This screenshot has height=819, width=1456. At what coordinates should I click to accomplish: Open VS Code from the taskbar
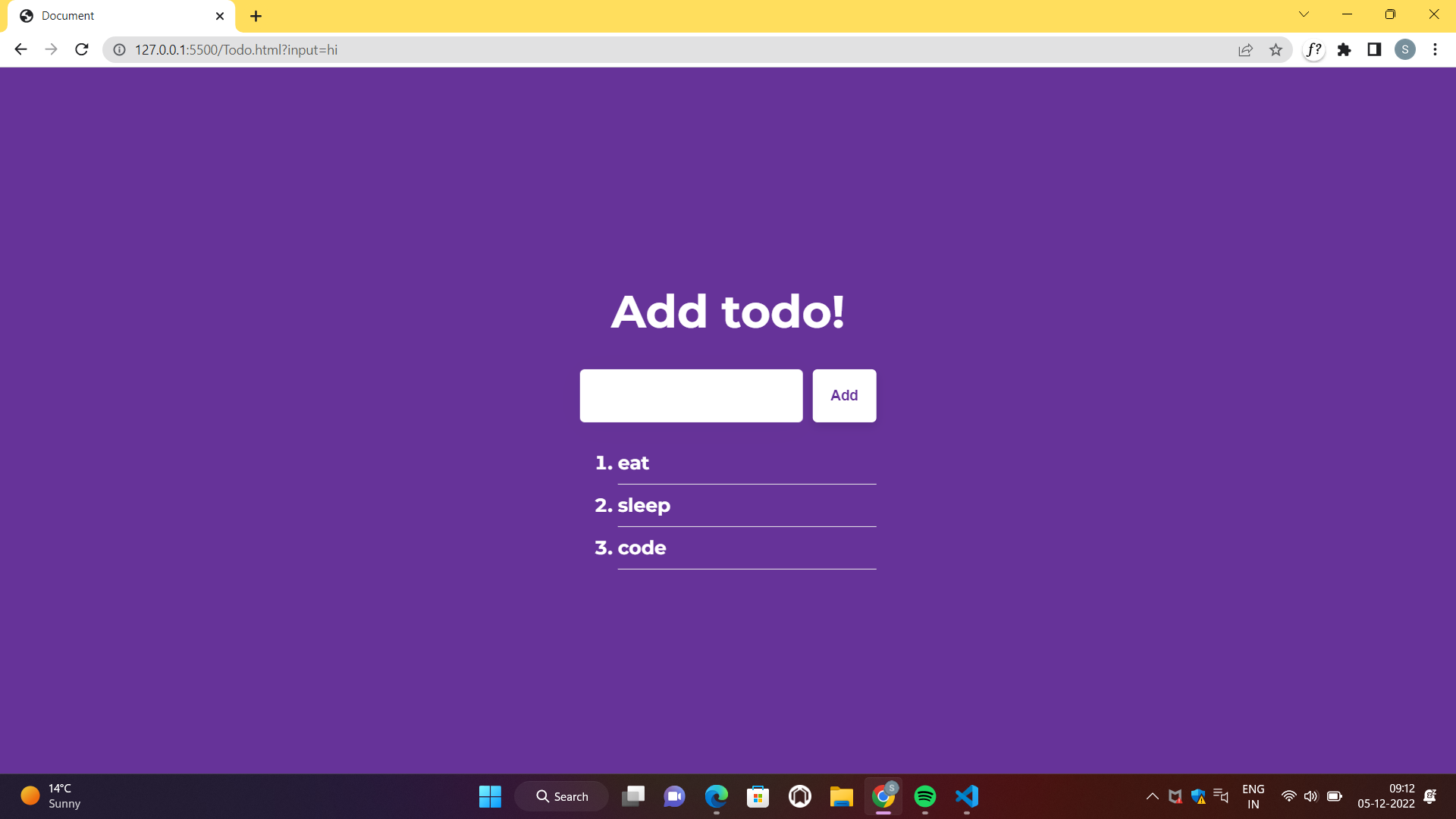(x=966, y=796)
